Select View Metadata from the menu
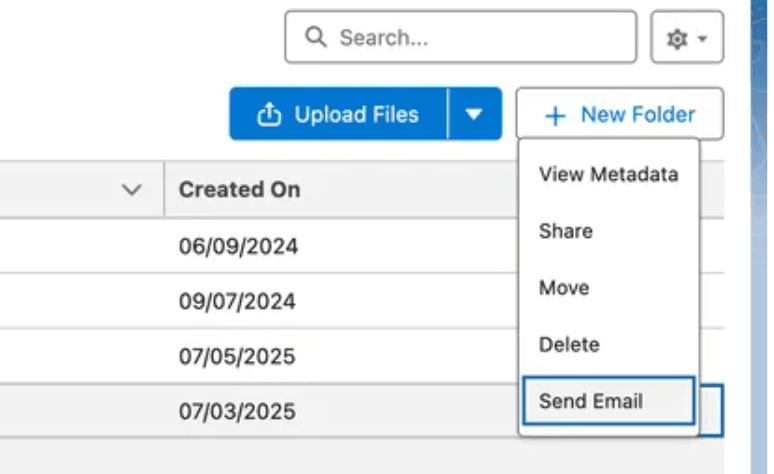 click(608, 174)
